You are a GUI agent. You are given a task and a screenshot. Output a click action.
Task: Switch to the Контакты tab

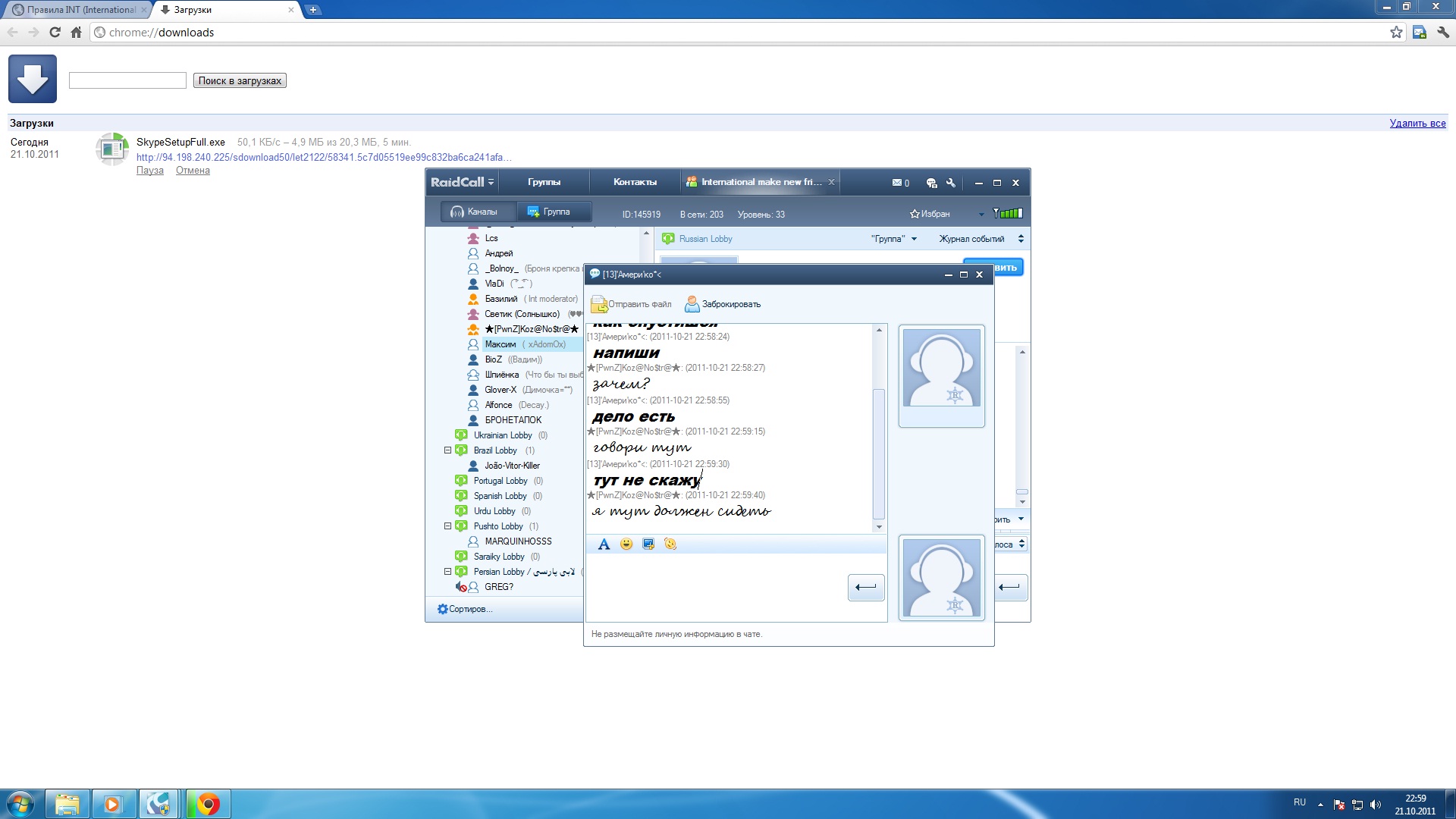635,182
